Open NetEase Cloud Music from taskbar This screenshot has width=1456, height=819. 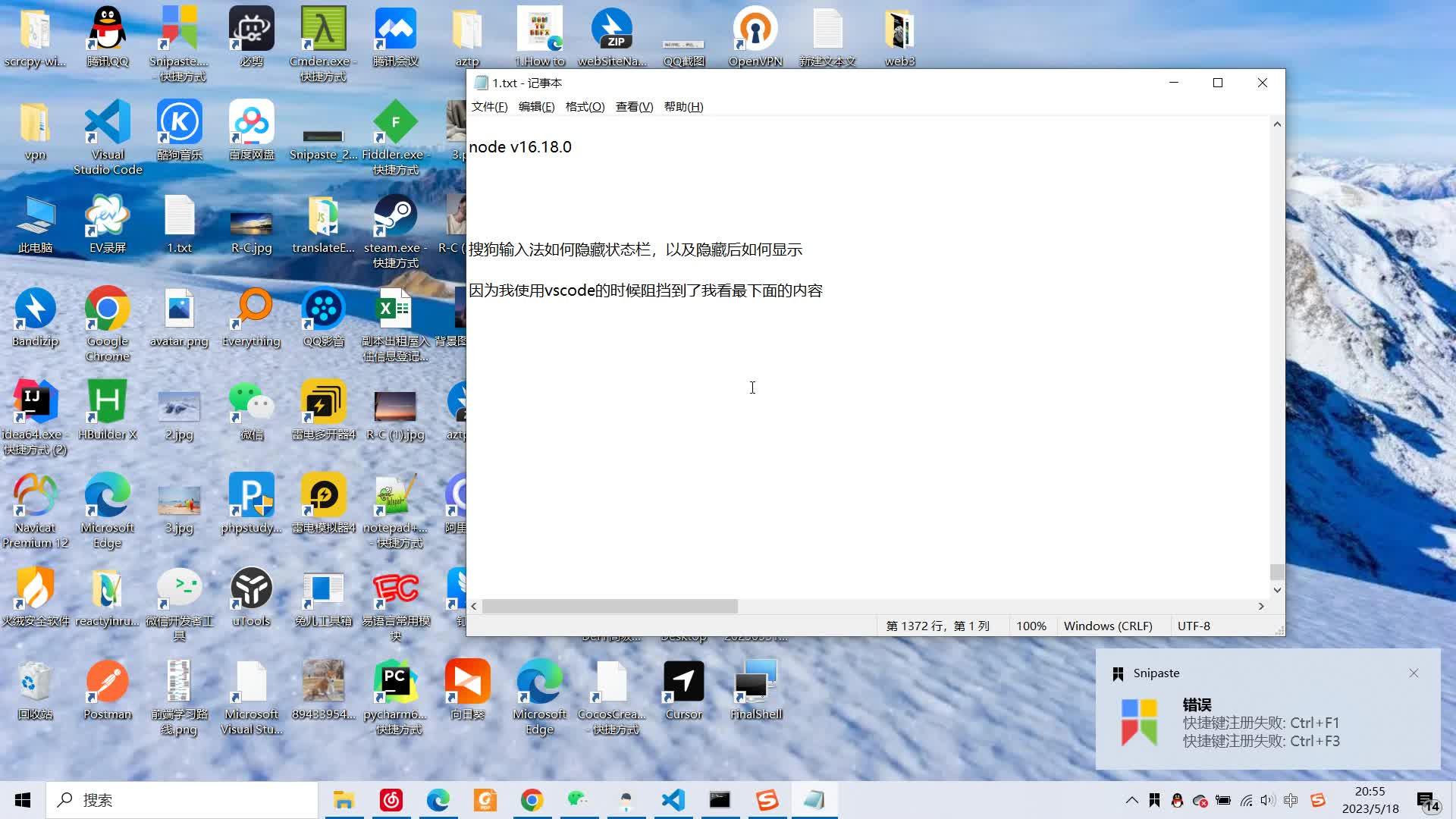click(x=391, y=800)
